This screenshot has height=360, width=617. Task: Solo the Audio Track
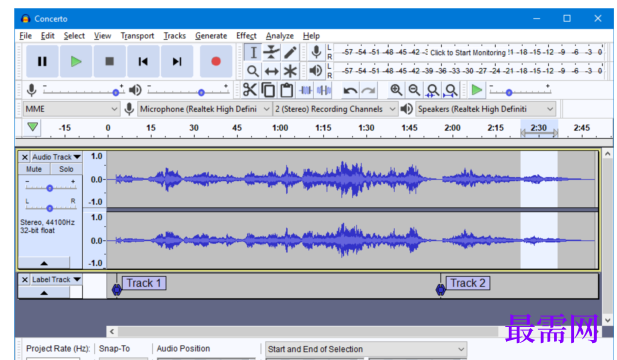click(x=66, y=169)
